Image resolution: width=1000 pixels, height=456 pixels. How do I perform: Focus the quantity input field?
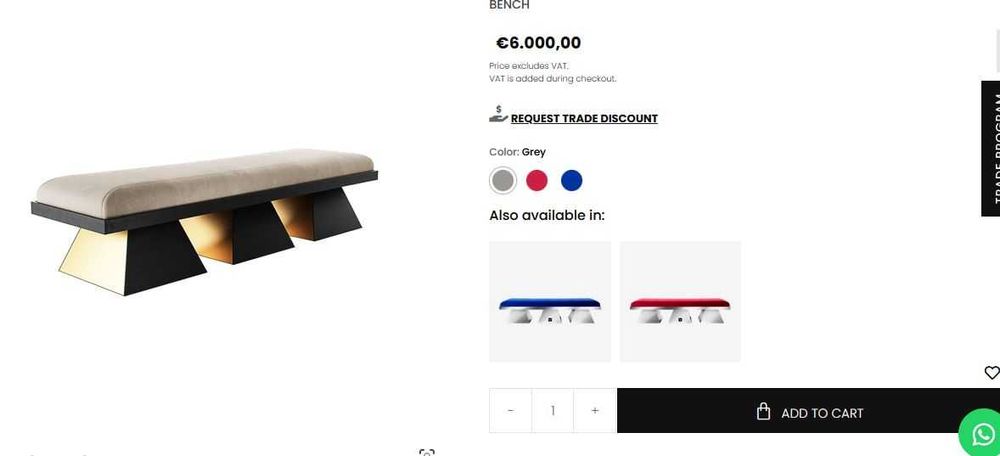[553, 411]
